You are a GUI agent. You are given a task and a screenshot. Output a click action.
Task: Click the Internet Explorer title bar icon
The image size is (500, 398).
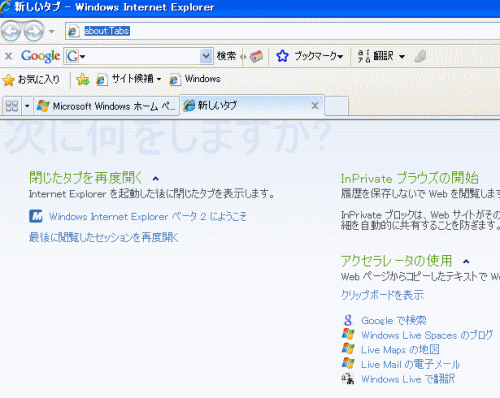click(x=5, y=7)
